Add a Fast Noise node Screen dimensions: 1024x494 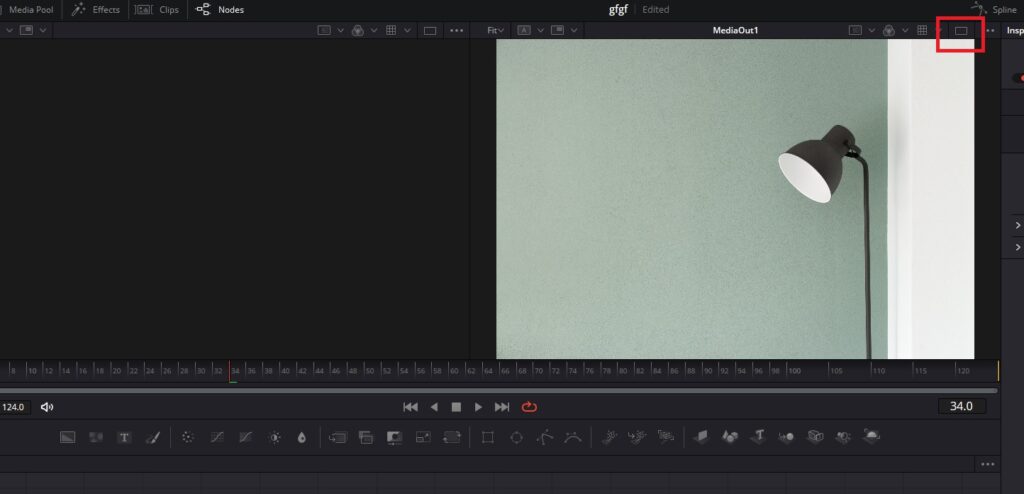point(96,437)
